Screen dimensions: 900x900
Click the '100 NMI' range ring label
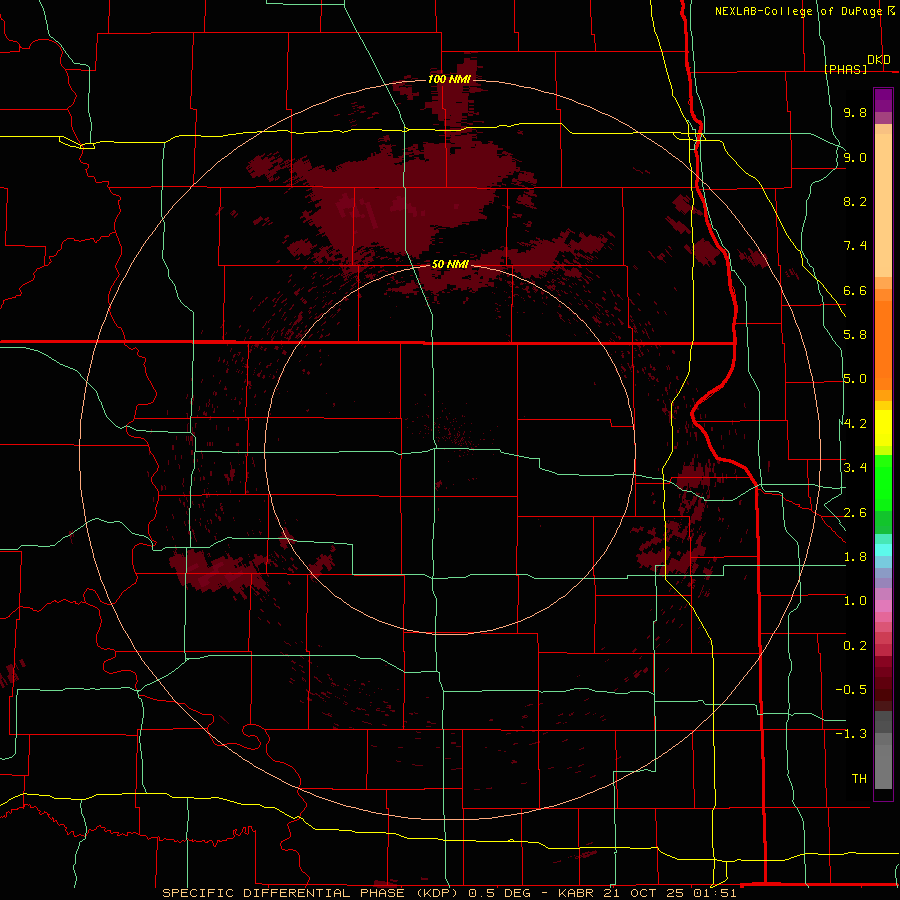[449, 79]
